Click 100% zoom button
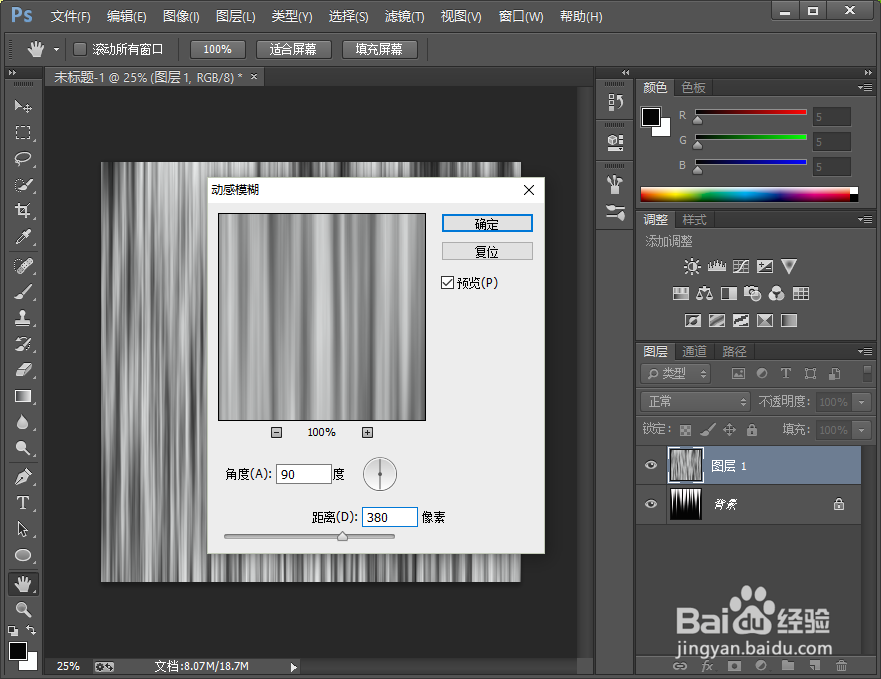The image size is (881, 679). [217, 49]
